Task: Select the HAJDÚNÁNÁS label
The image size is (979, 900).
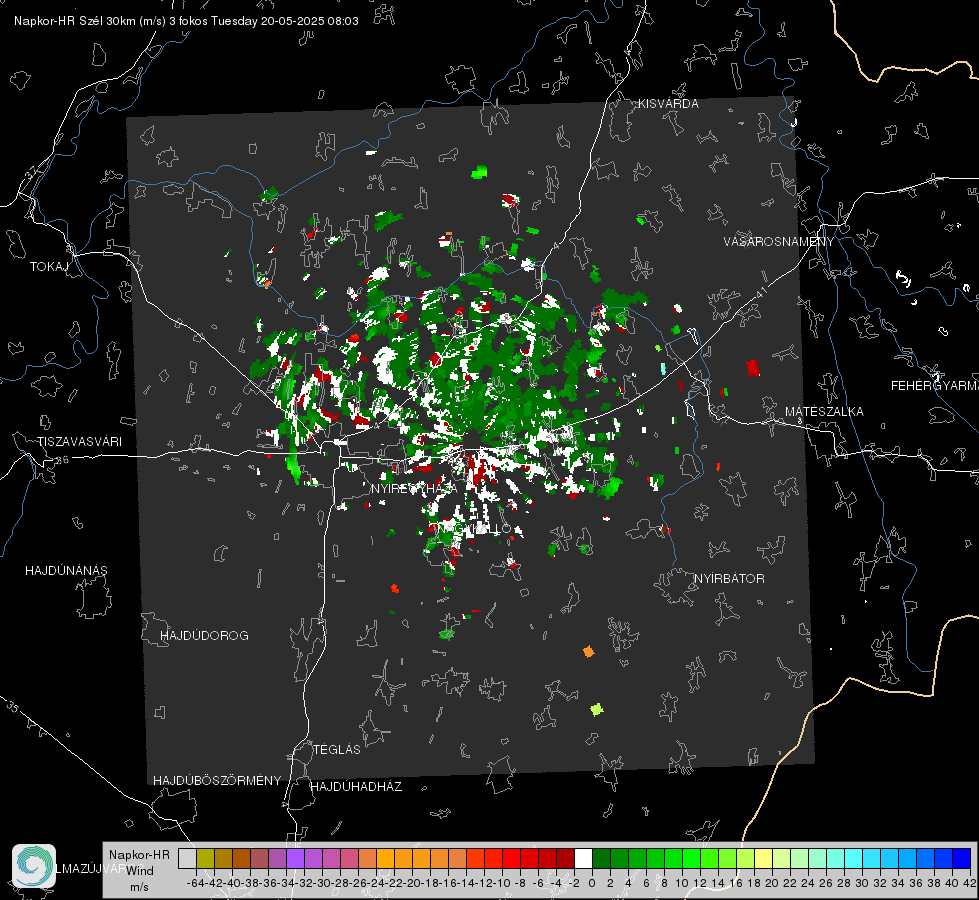Action: point(66,571)
